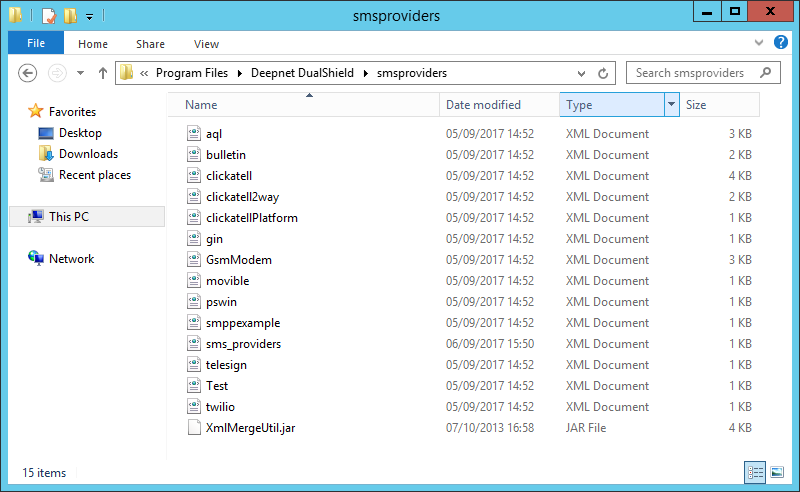Refresh the smsproviders folder view
Viewport: 800px width, 492px height.
tap(603, 73)
